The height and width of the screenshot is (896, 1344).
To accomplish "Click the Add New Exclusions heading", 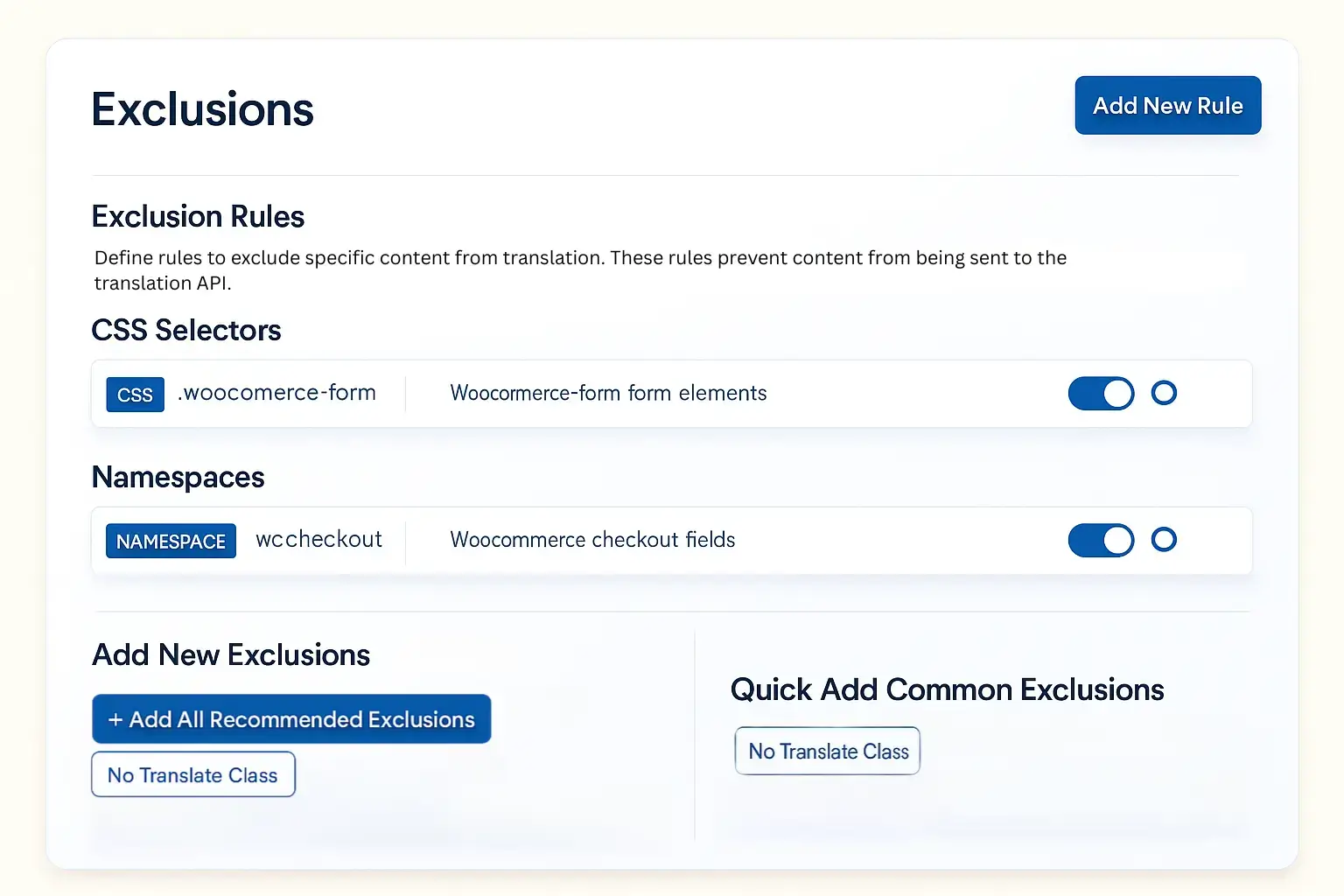I will pyautogui.click(x=230, y=654).
